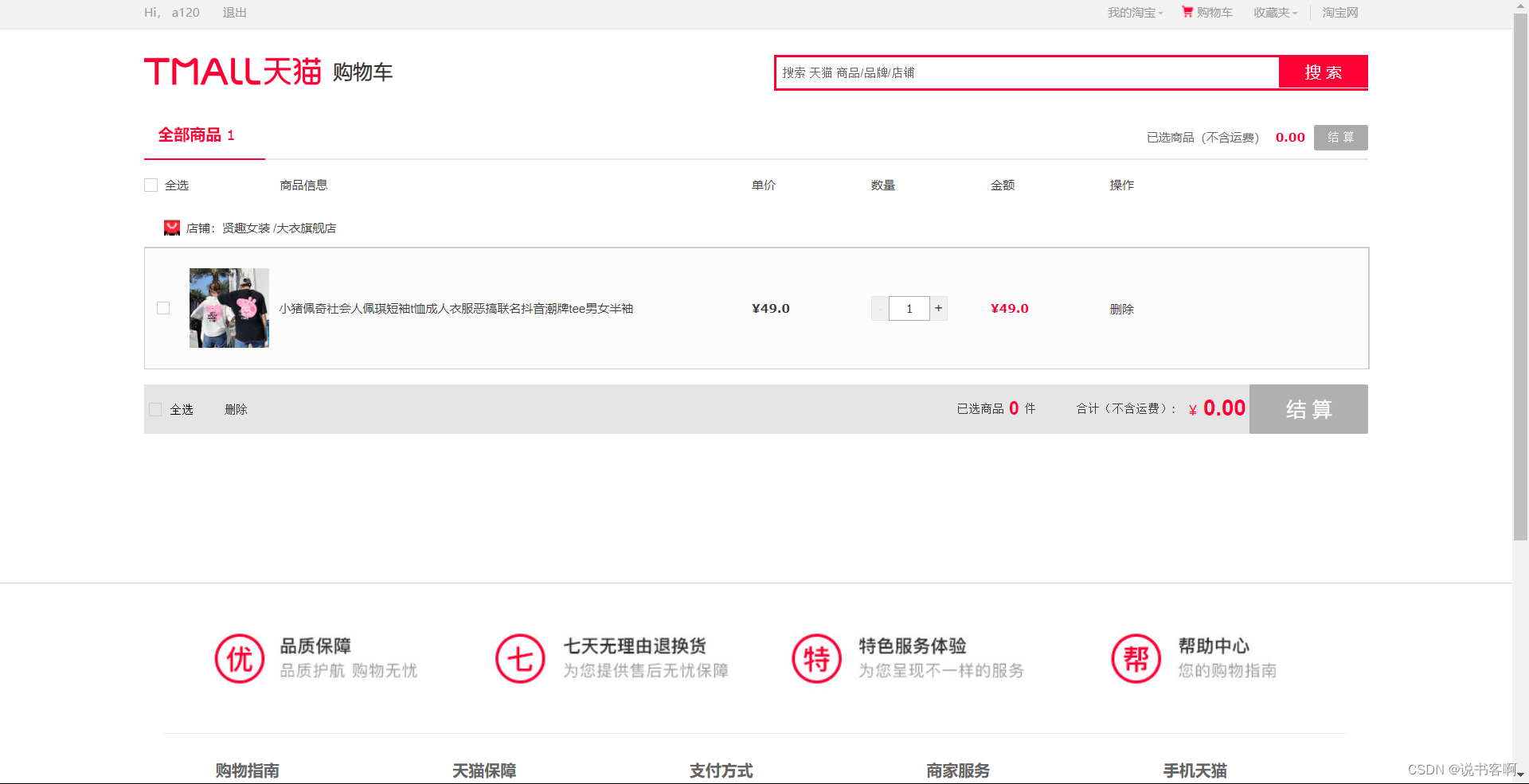Click the 特 special service circle icon
Screen dimensions: 1529x784
tap(816, 658)
